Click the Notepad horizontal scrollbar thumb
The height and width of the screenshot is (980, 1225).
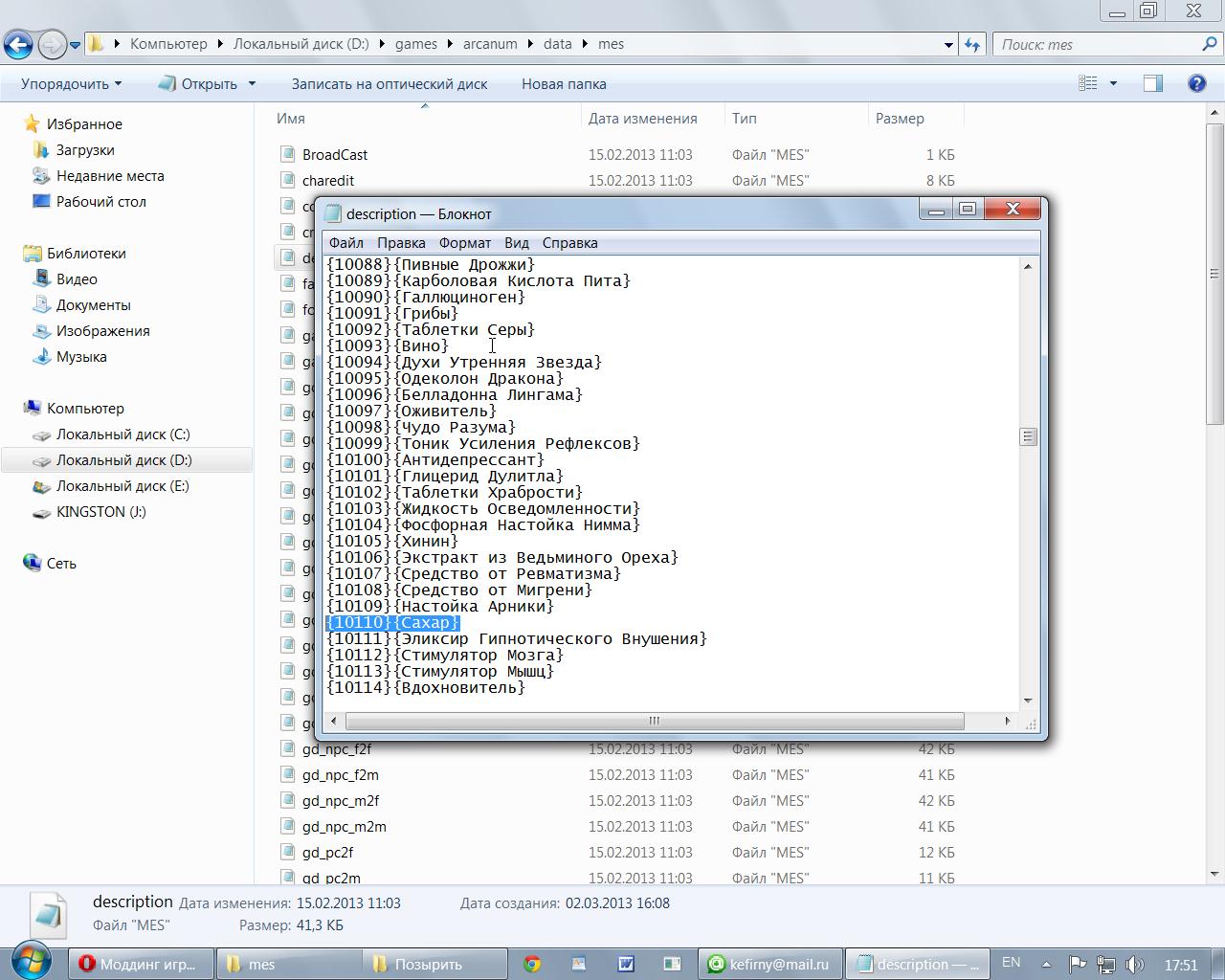pos(654,721)
